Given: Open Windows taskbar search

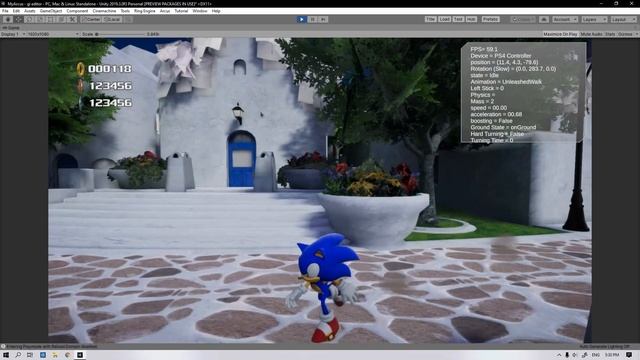Looking at the screenshot, I should [x=18, y=355].
